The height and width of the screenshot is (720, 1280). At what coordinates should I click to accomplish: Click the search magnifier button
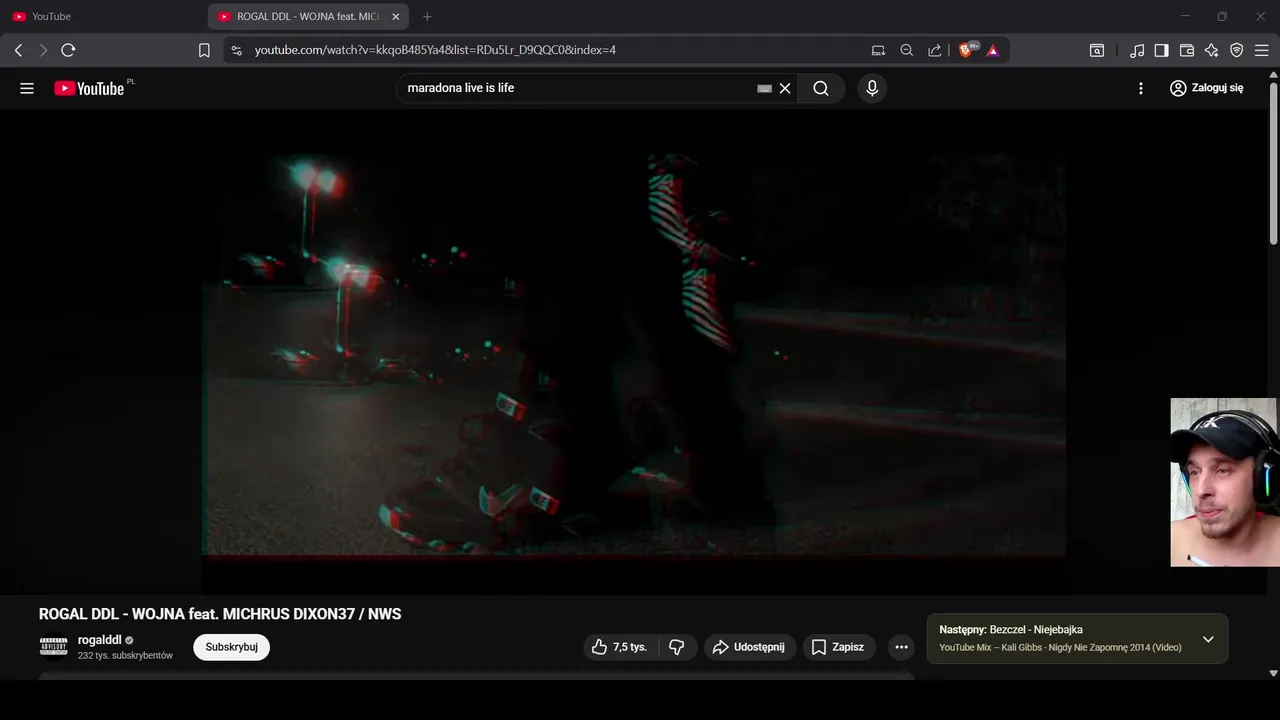point(821,88)
